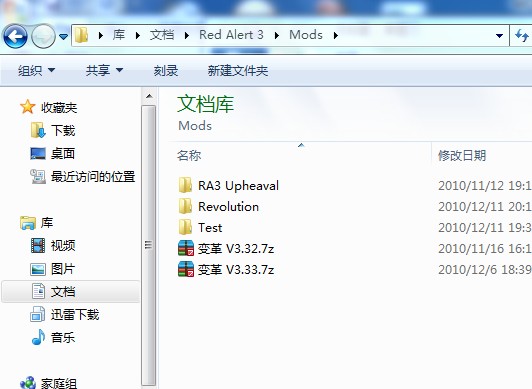Click 新建文件夹 to create a folder
The height and width of the screenshot is (389, 532).
coord(238,71)
